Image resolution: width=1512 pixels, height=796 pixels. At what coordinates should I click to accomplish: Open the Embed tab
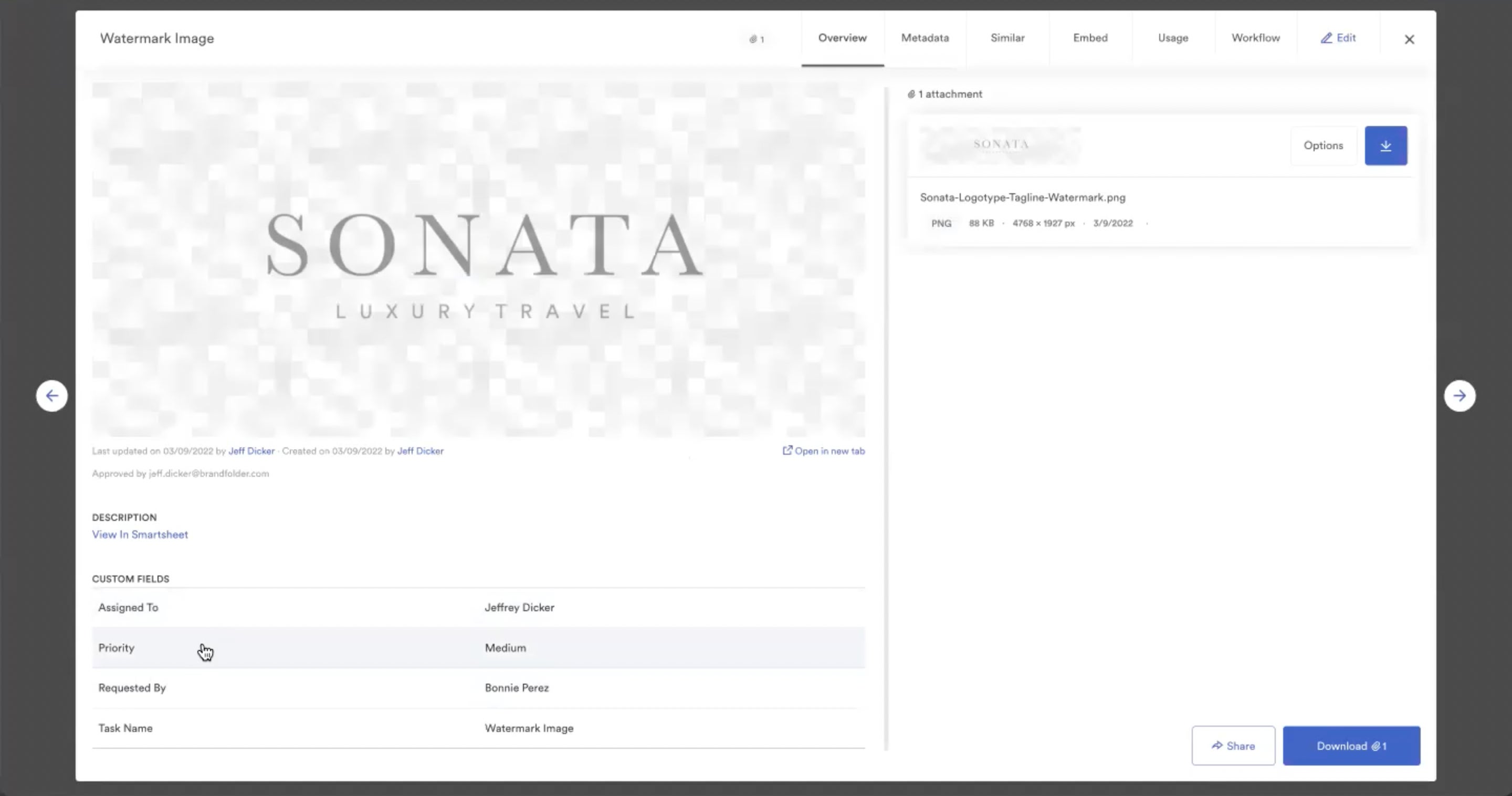pos(1090,38)
